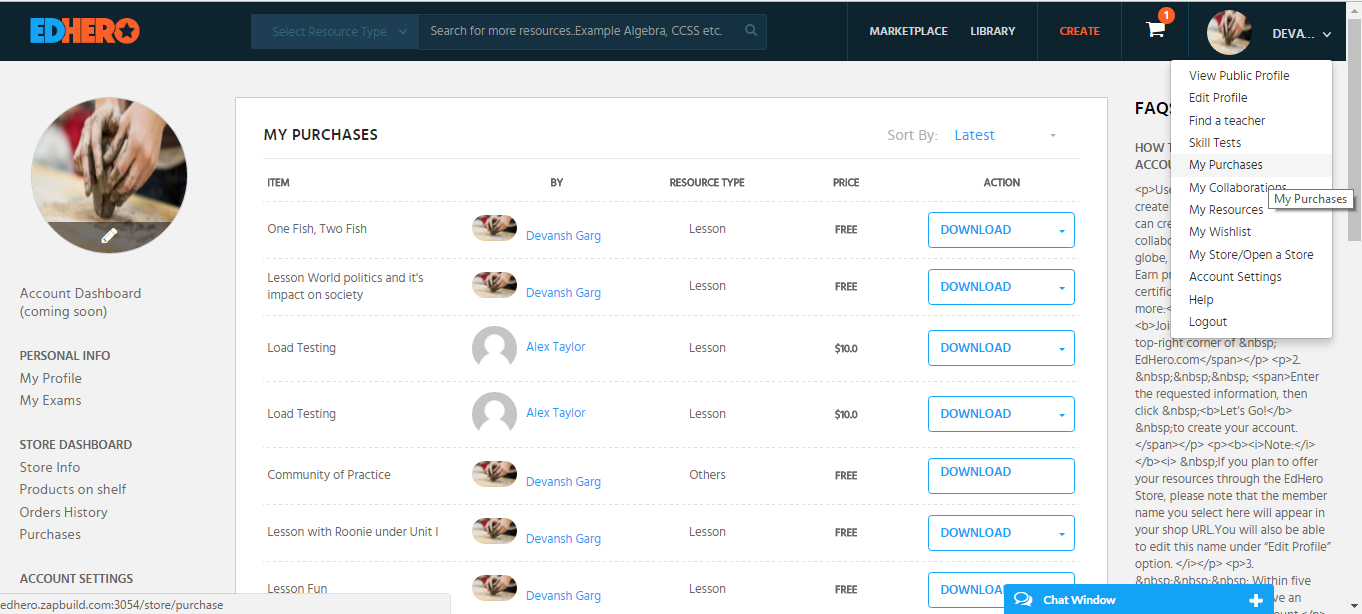Select My Store/Open a Store menu item
The width and height of the screenshot is (1362, 614).
click(1251, 254)
